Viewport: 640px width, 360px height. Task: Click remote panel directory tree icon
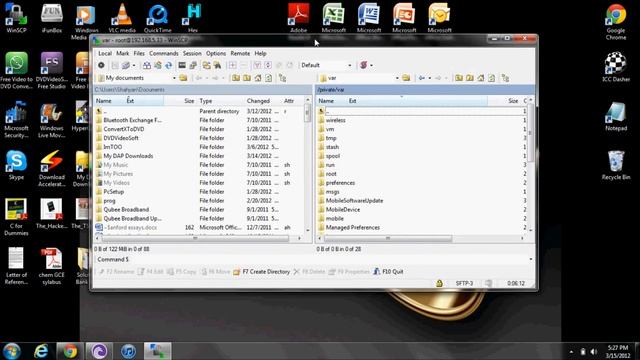tap(505, 78)
